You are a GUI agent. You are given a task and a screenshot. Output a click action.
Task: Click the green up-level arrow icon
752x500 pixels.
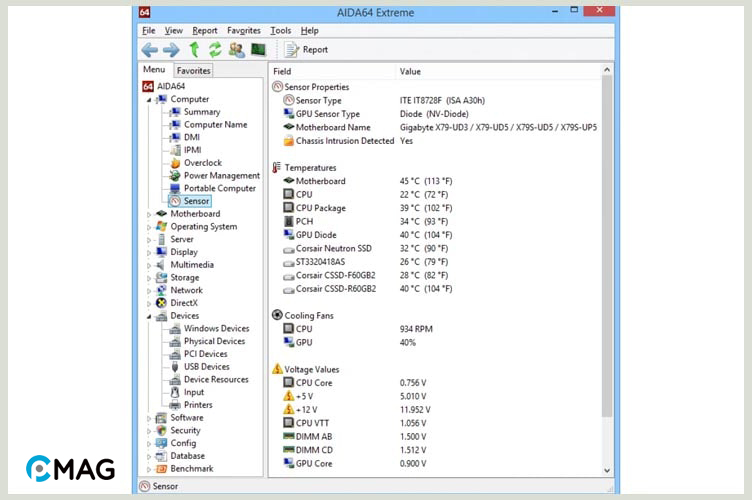click(194, 50)
